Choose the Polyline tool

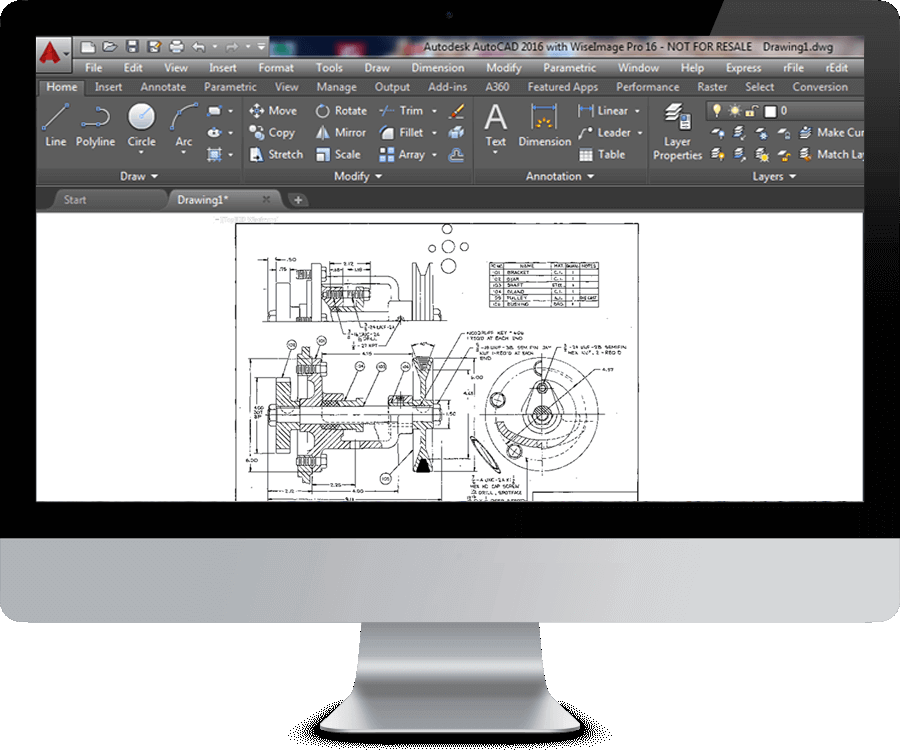(x=96, y=124)
